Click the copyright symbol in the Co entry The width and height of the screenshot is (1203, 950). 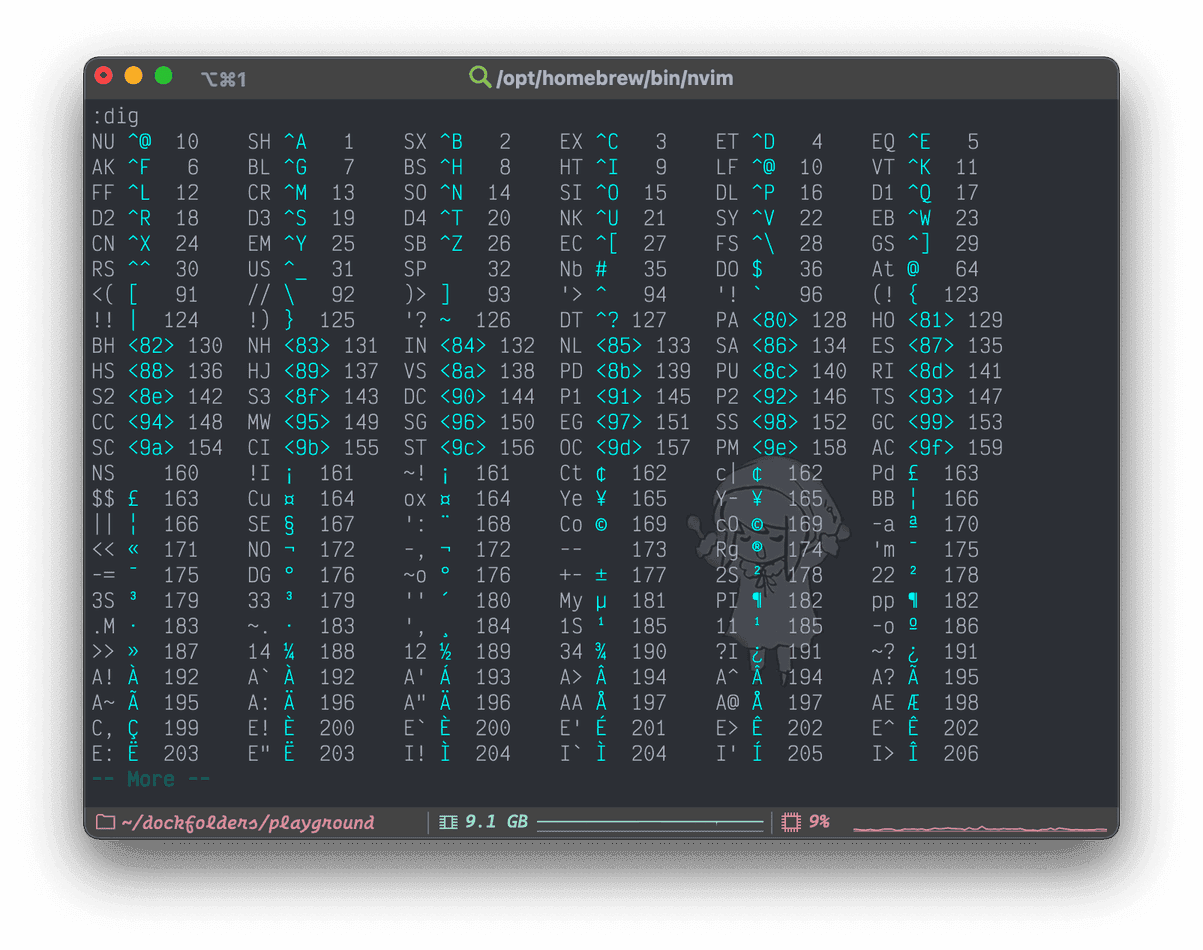tap(601, 524)
